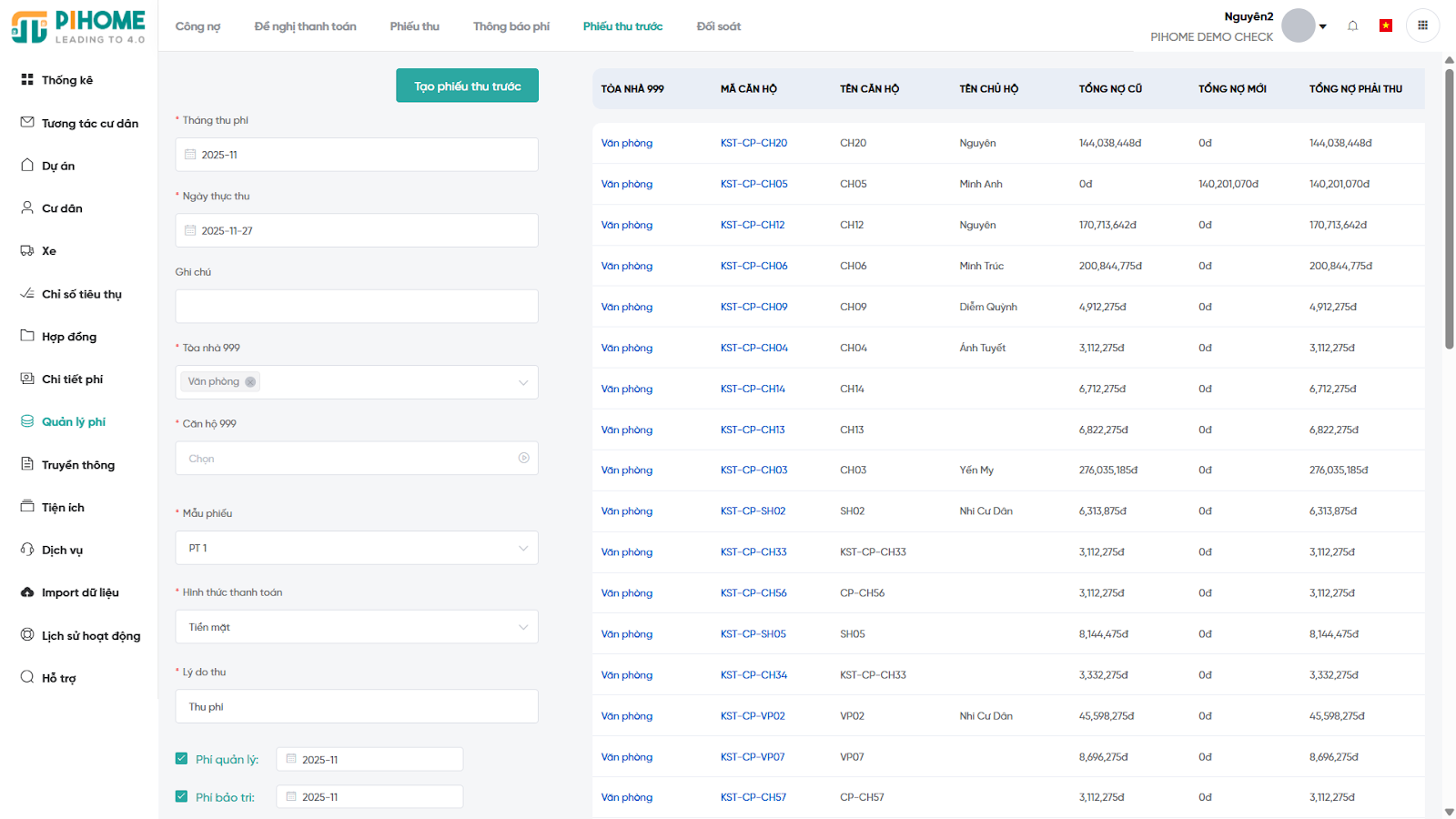Open the KST-CP-CH20 apartment link
The width and height of the screenshot is (1456, 819).
tap(753, 143)
